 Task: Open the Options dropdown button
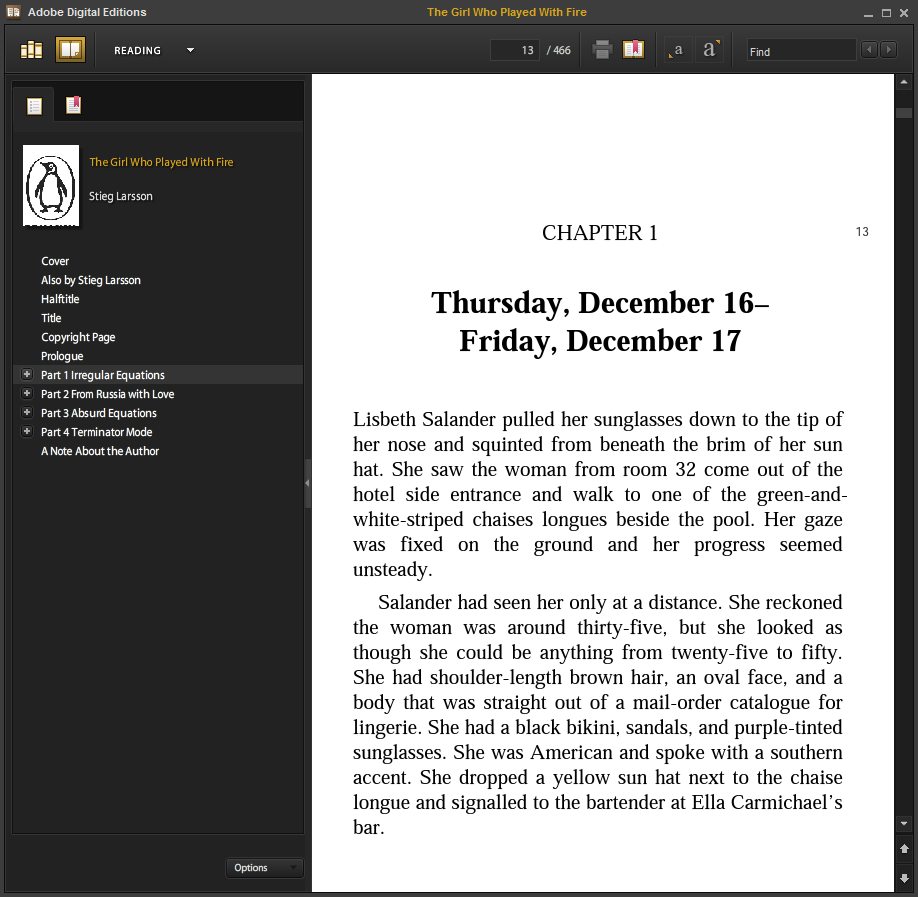click(x=265, y=868)
